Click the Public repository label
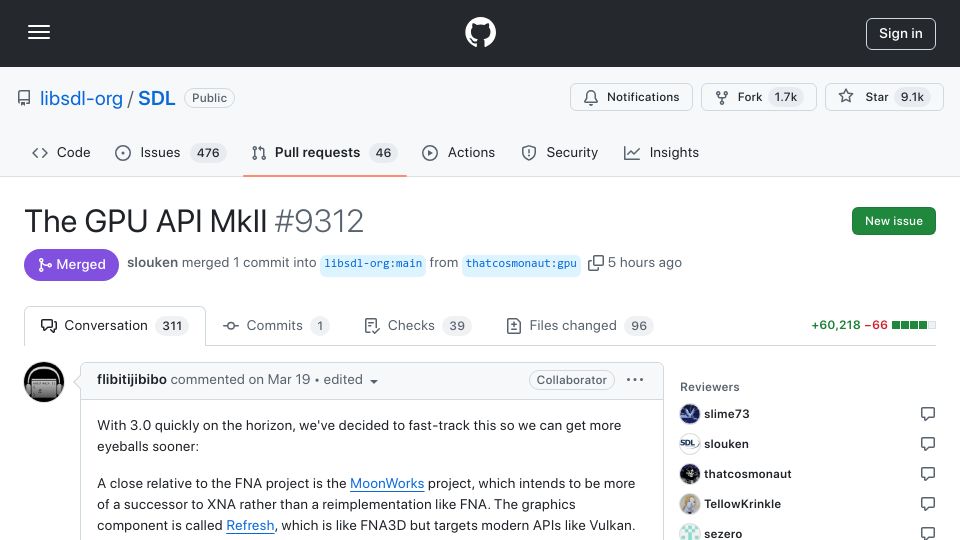This screenshot has width=960, height=540. pyautogui.click(x=209, y=98)
